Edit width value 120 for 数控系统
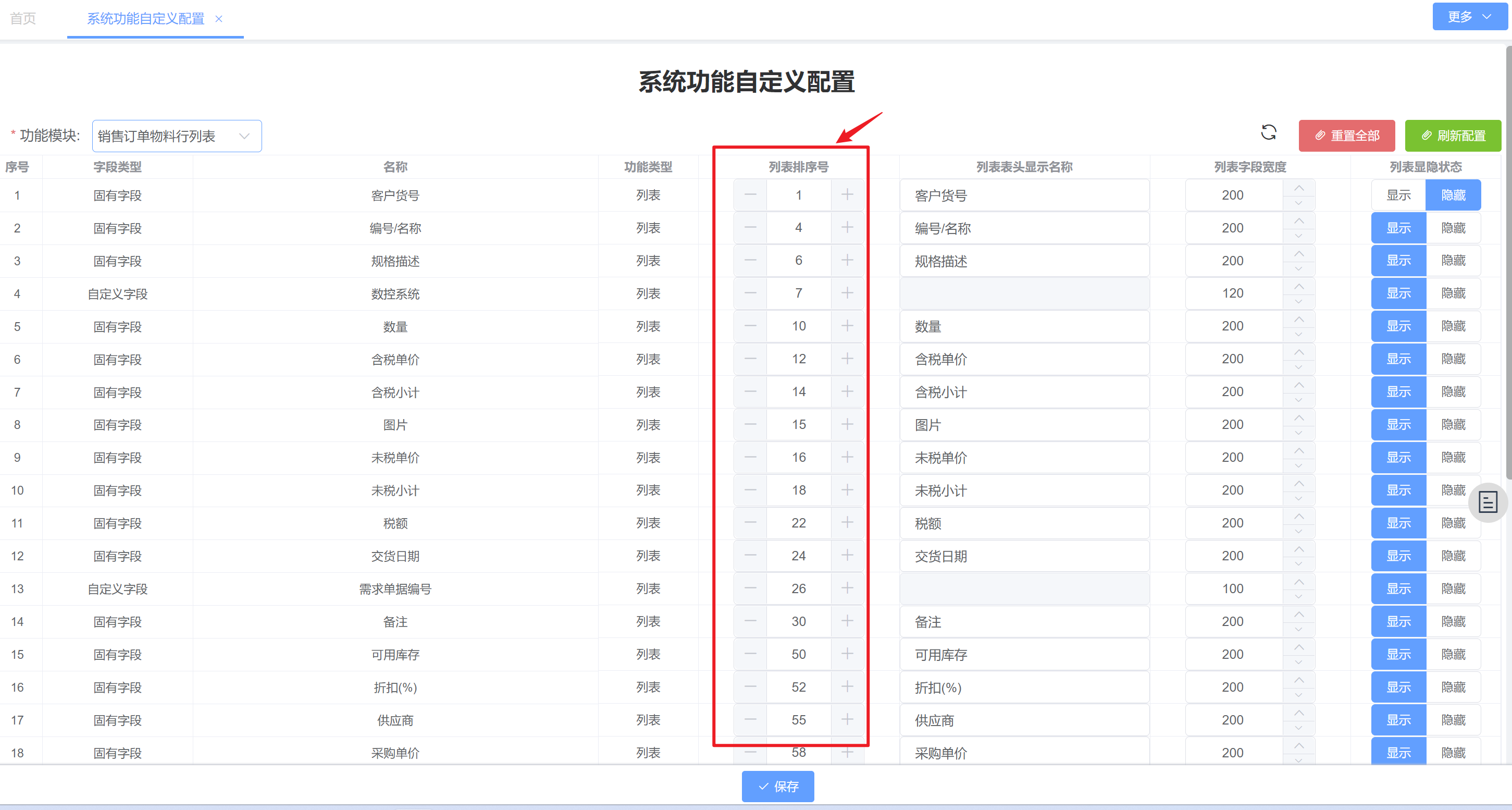 [x=1233, y=293]
